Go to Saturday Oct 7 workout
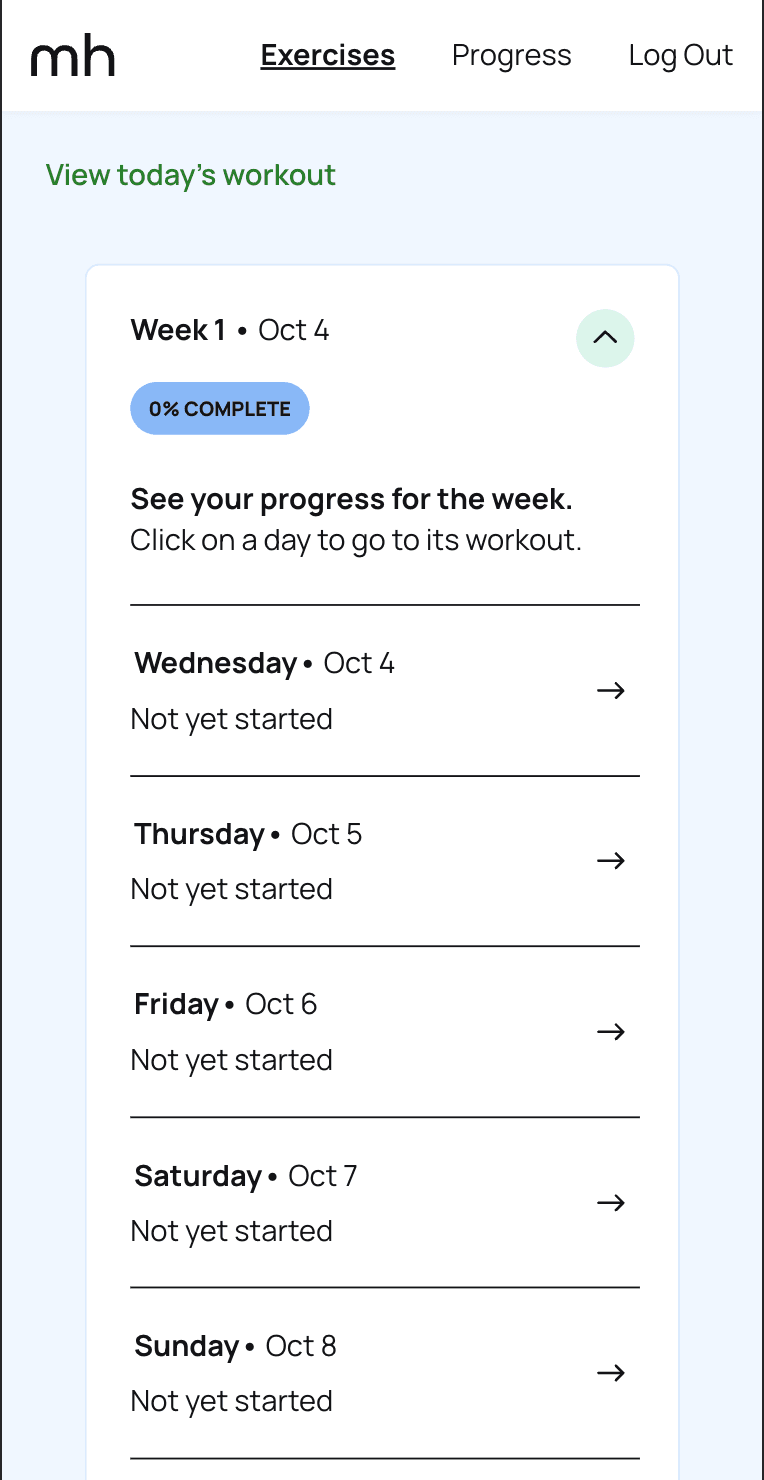This screenshot has height=1480, width=764. pos(245,1176)
